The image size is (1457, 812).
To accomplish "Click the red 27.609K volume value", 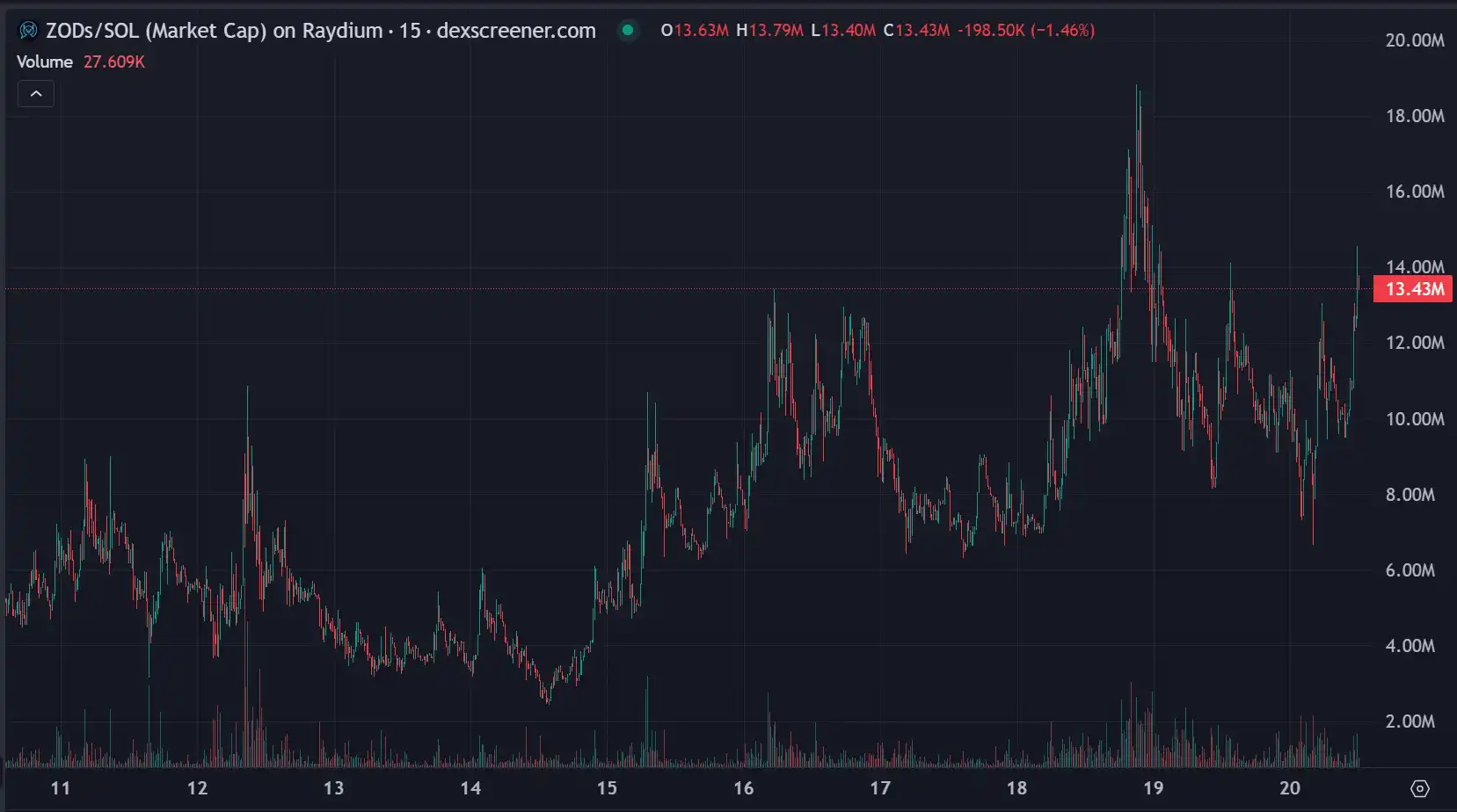I will click(114, 62).
